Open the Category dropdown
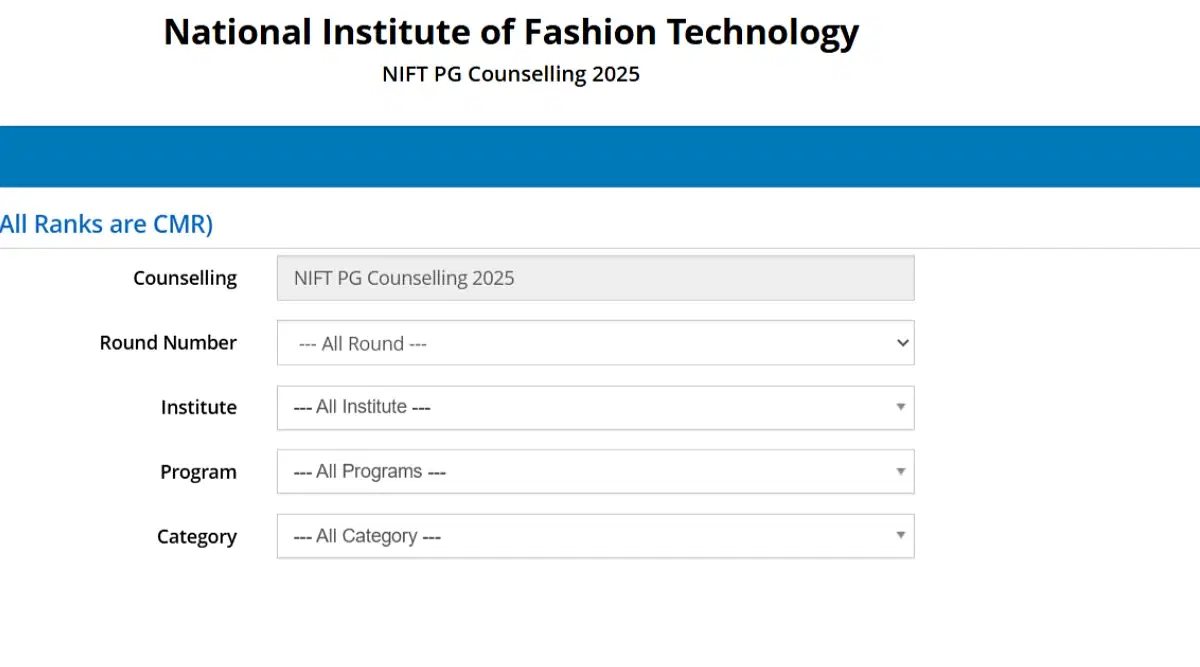The image size is (1200, 667). tap(595, 536)
